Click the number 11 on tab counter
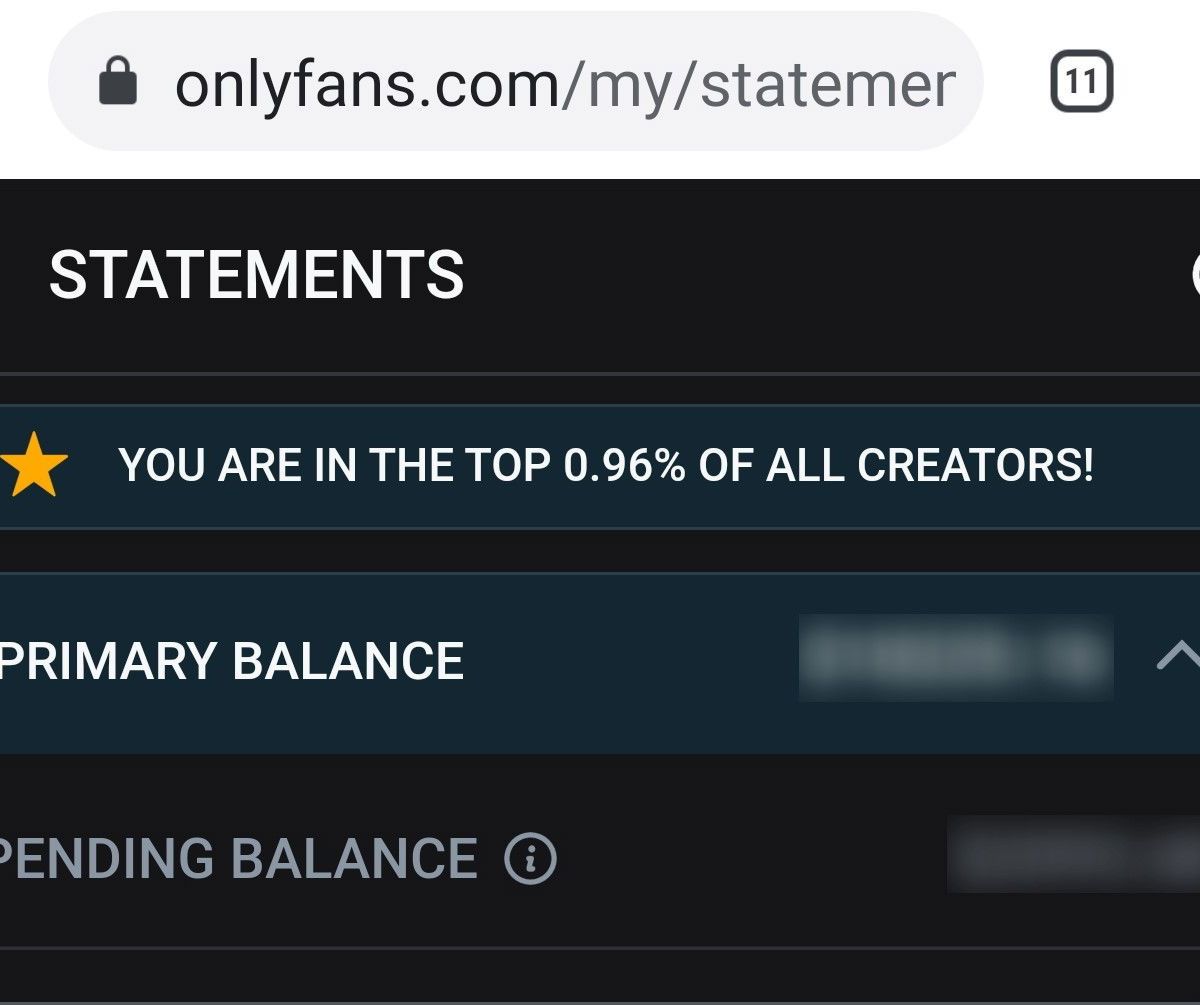This screenshot has width=1200, height=1005. pos(1081,81)
